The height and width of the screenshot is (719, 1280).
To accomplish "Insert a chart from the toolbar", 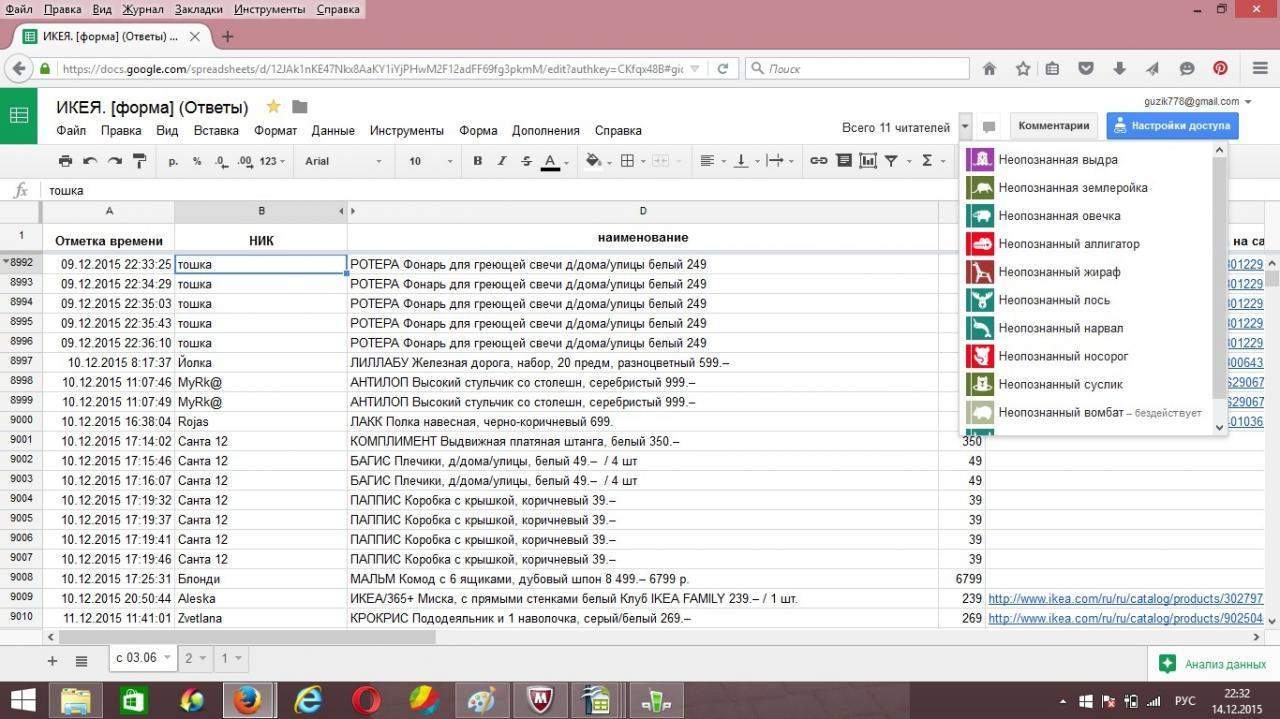I will (867, 161).
